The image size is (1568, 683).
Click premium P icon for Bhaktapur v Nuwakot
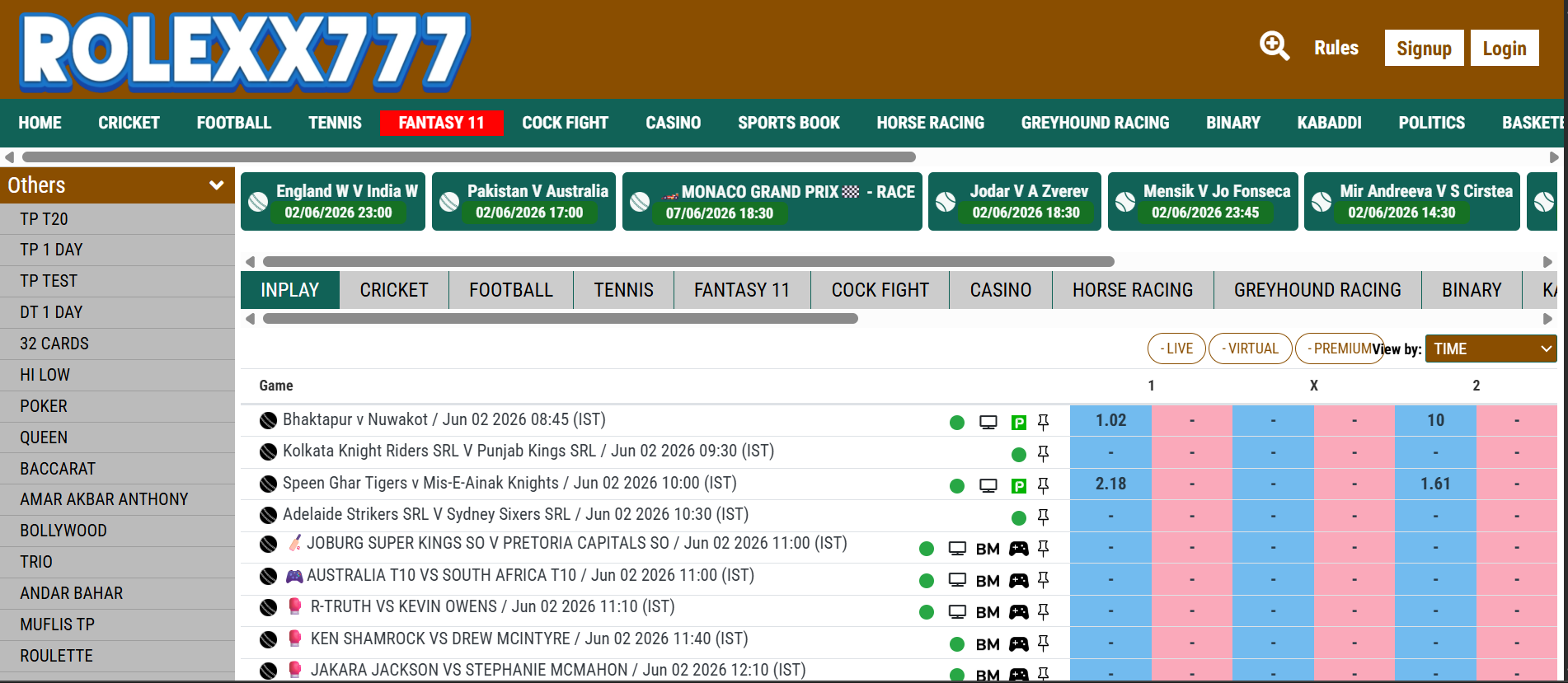tap(1019, 423)
